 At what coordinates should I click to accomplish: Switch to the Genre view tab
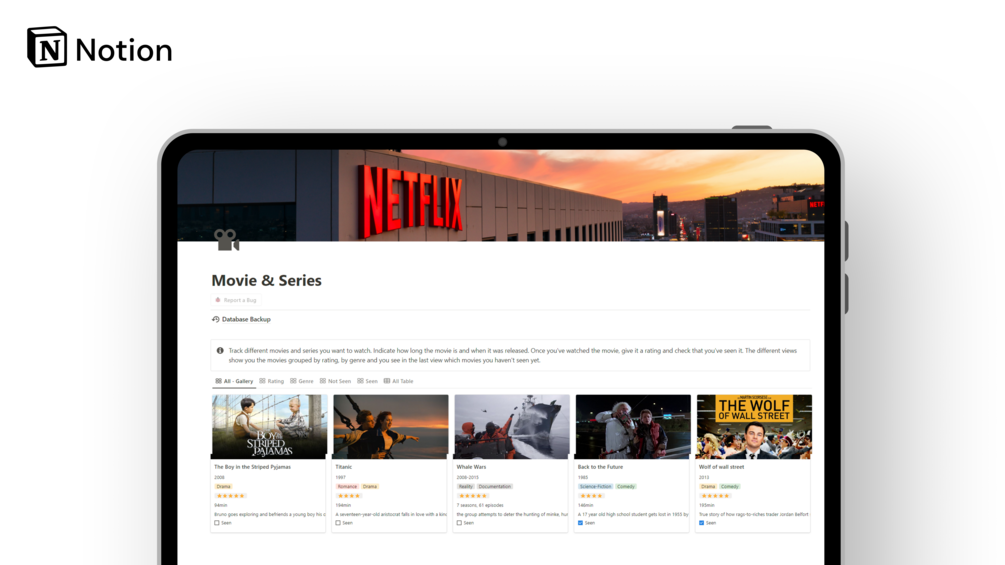(x=302, y=381)
